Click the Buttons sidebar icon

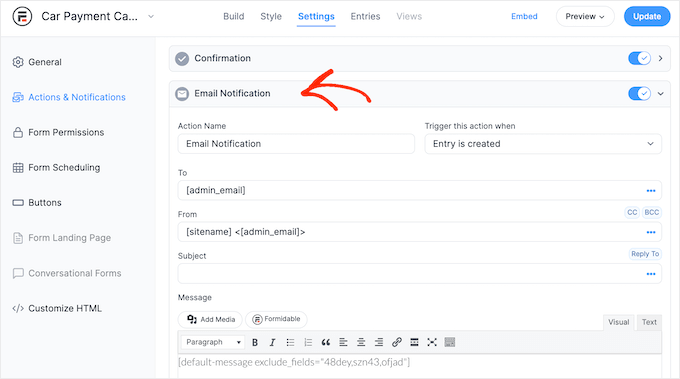(18, 203)
